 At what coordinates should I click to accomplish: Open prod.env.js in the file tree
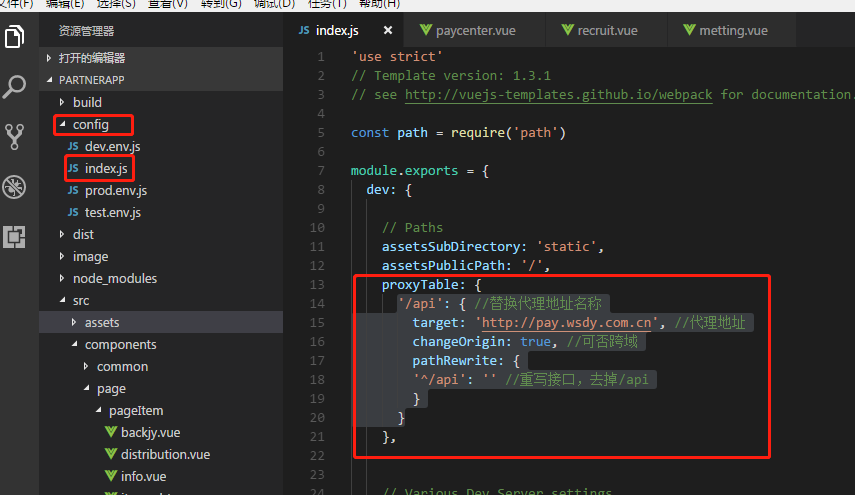tap(162, 191)
